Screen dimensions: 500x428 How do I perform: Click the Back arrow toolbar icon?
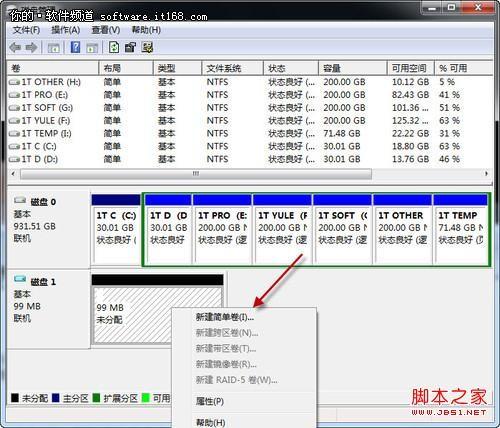coord(15,48)
